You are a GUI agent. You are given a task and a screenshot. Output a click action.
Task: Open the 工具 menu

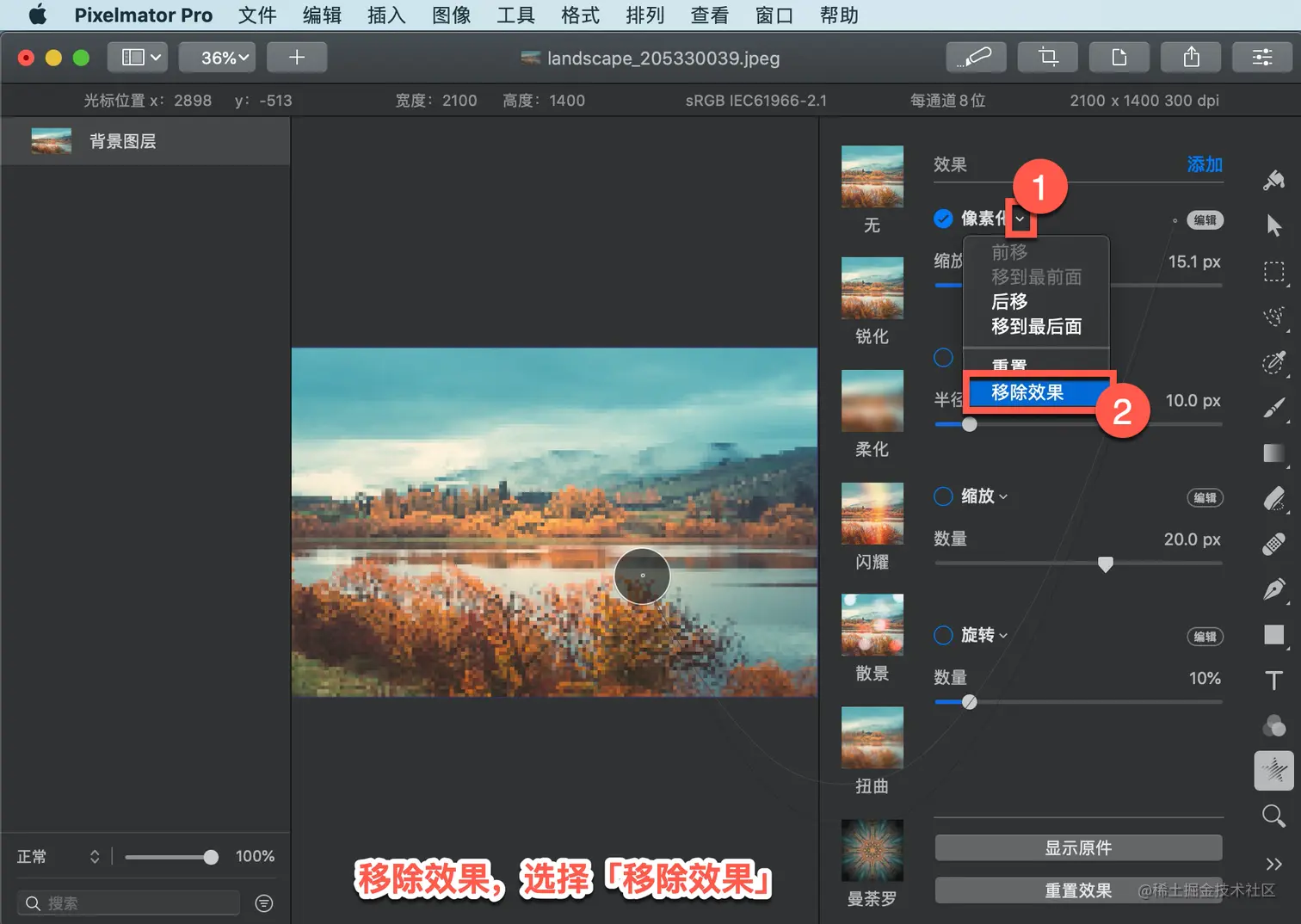click(x=515, y=15)
